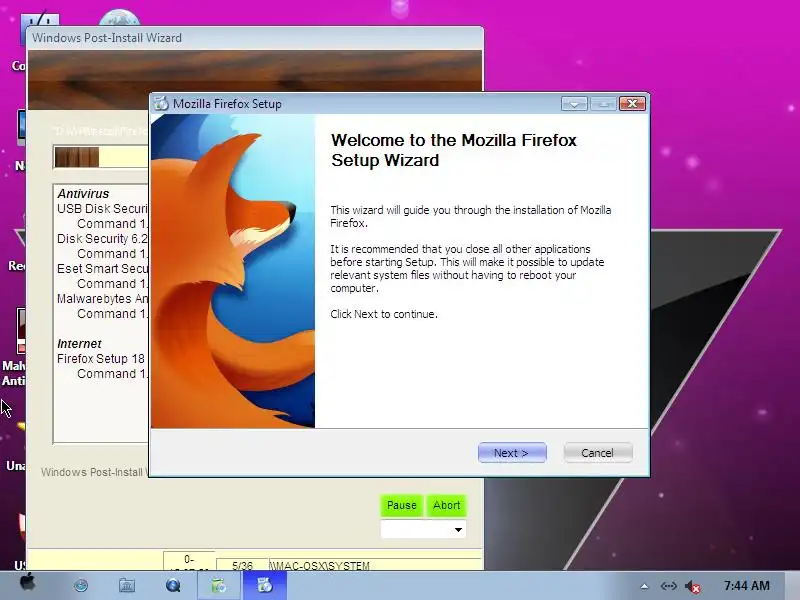Screen dimensions: 800x600
Task: Click the Welcome to Mozilla Firefox Setup heading
Action: coord(454,150)
